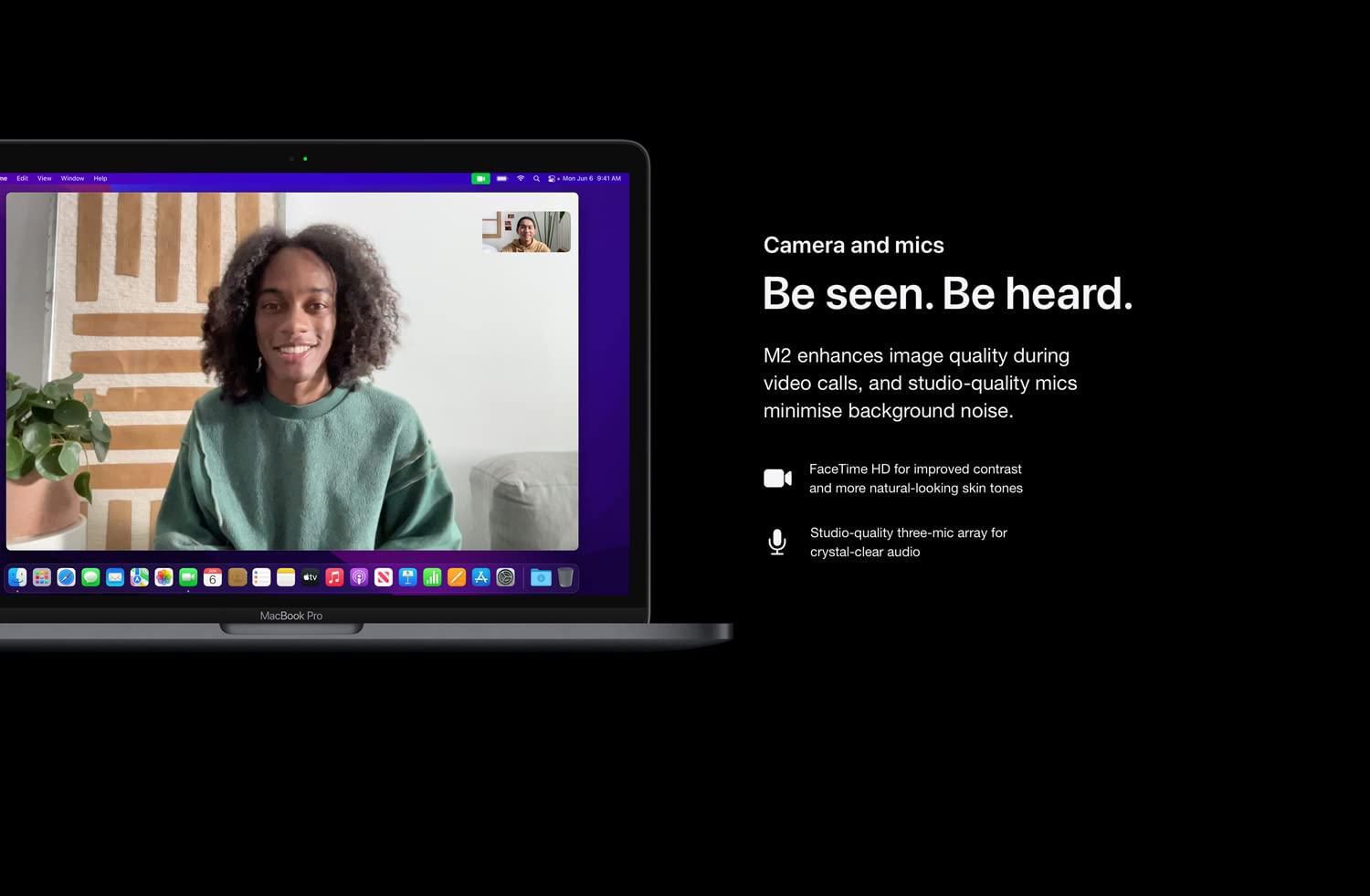Open the App Store icon
Image resolution: width=1370 pixels, height=896 pixels.
(481, 577)
